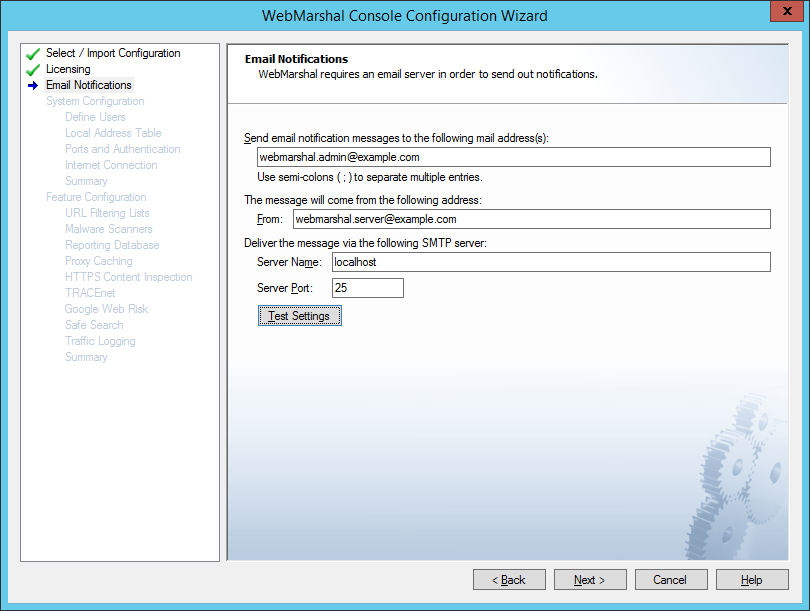810x611 pixels.
Task: Choose Ports and Authentication step
Action: (x=122, y=149)
